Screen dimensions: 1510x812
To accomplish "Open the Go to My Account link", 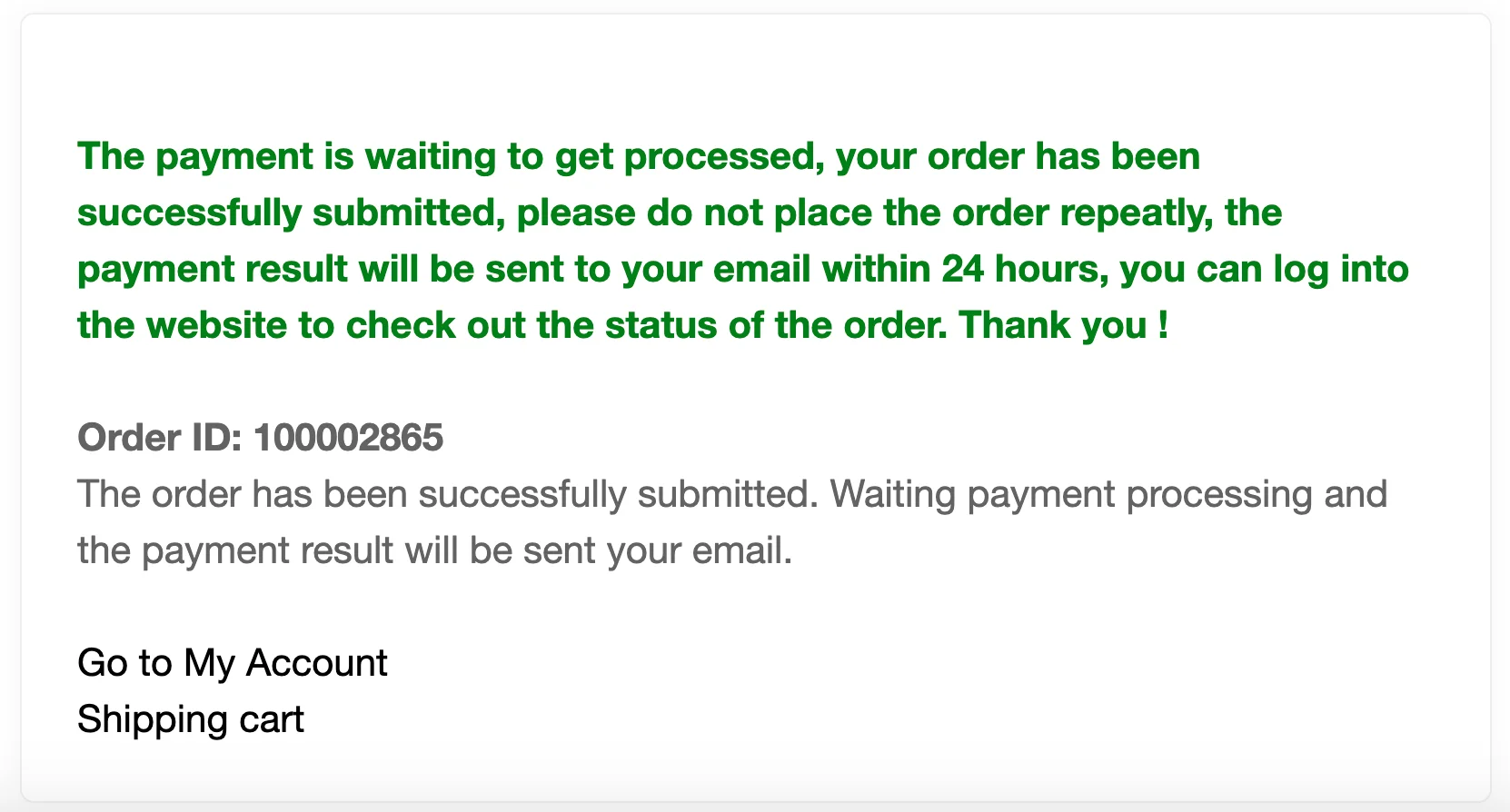I will pyautogui.click(x=233, y=663).
